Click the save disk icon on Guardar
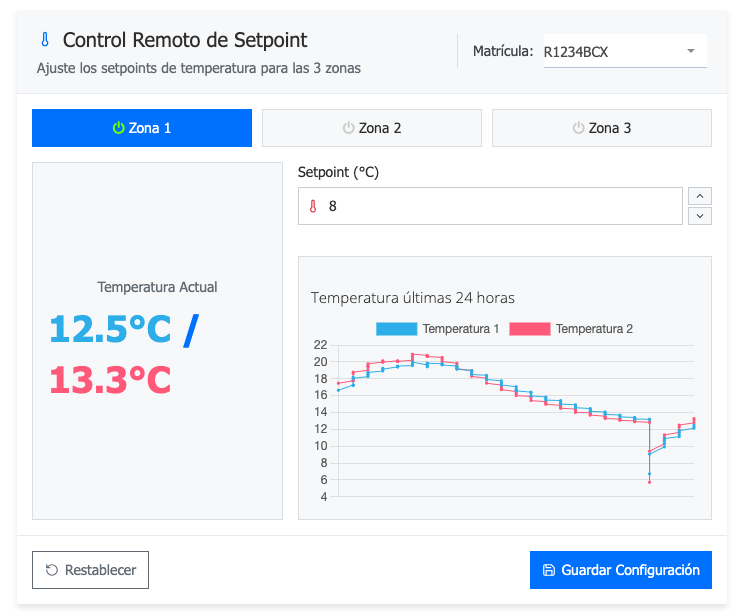 [x=548, y=570]
